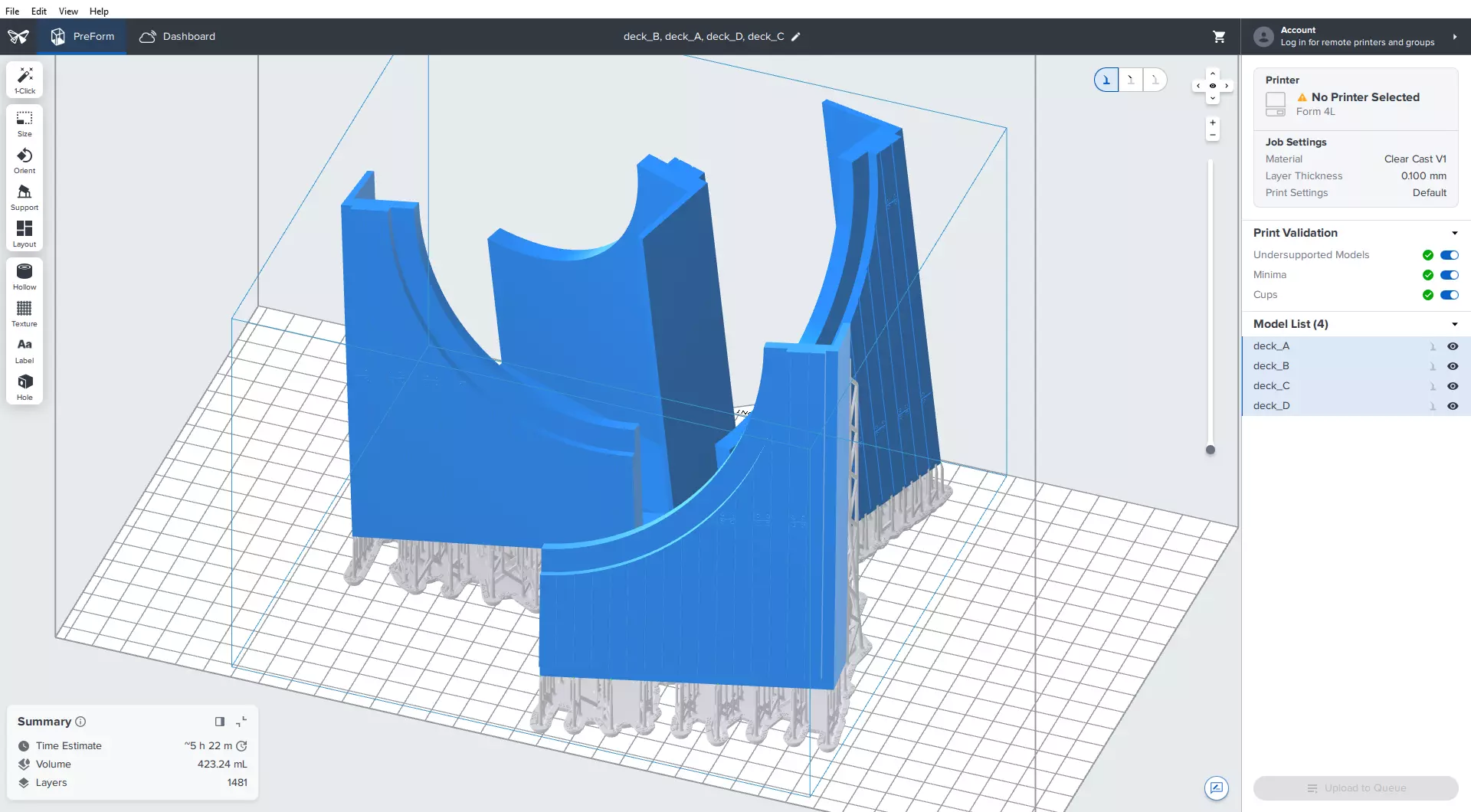Click No Printer Selected to choose printer
This screenshot has height=812, width=1471.
1365,97
